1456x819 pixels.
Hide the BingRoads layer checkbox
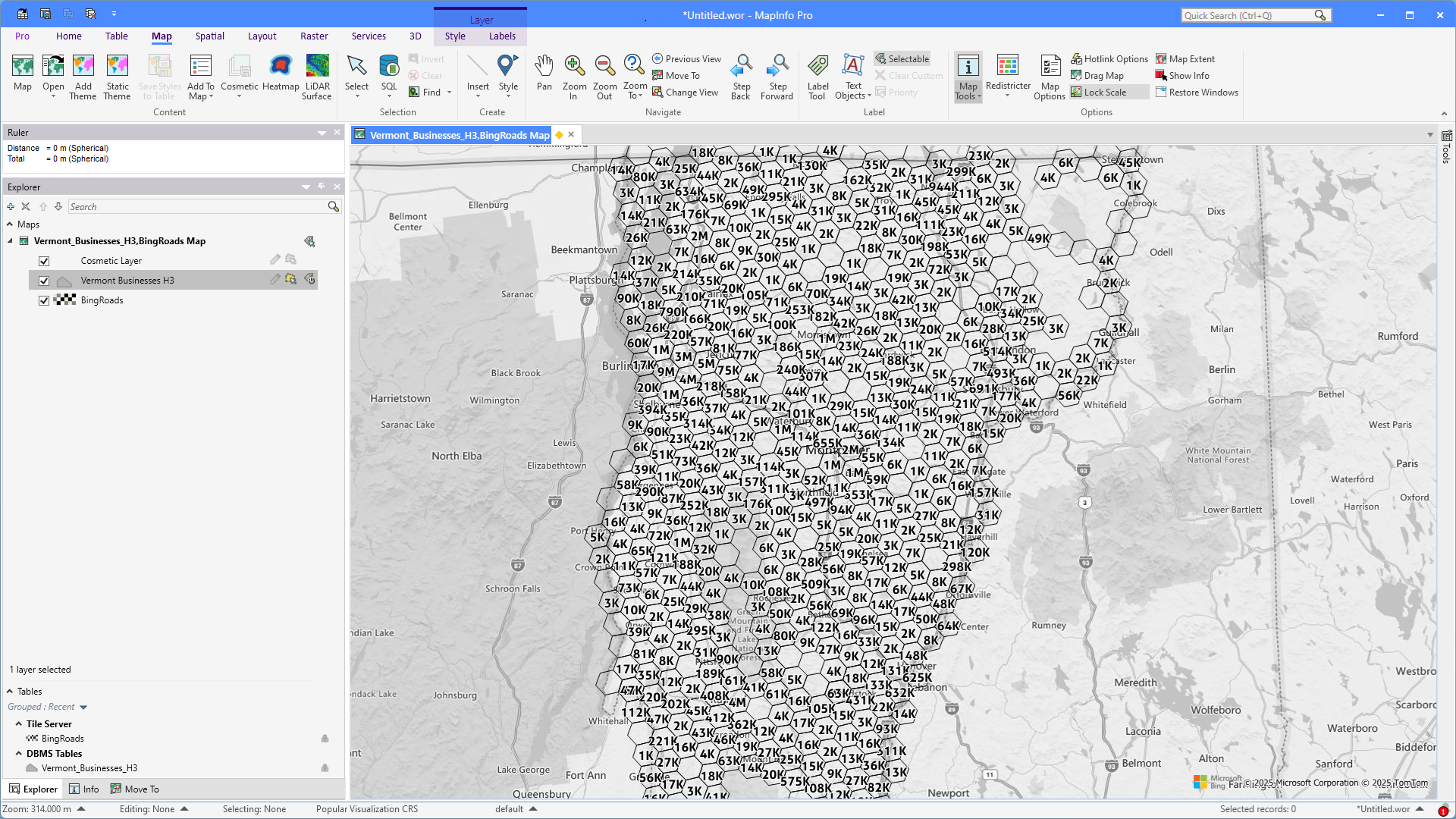tap(44, 300)
